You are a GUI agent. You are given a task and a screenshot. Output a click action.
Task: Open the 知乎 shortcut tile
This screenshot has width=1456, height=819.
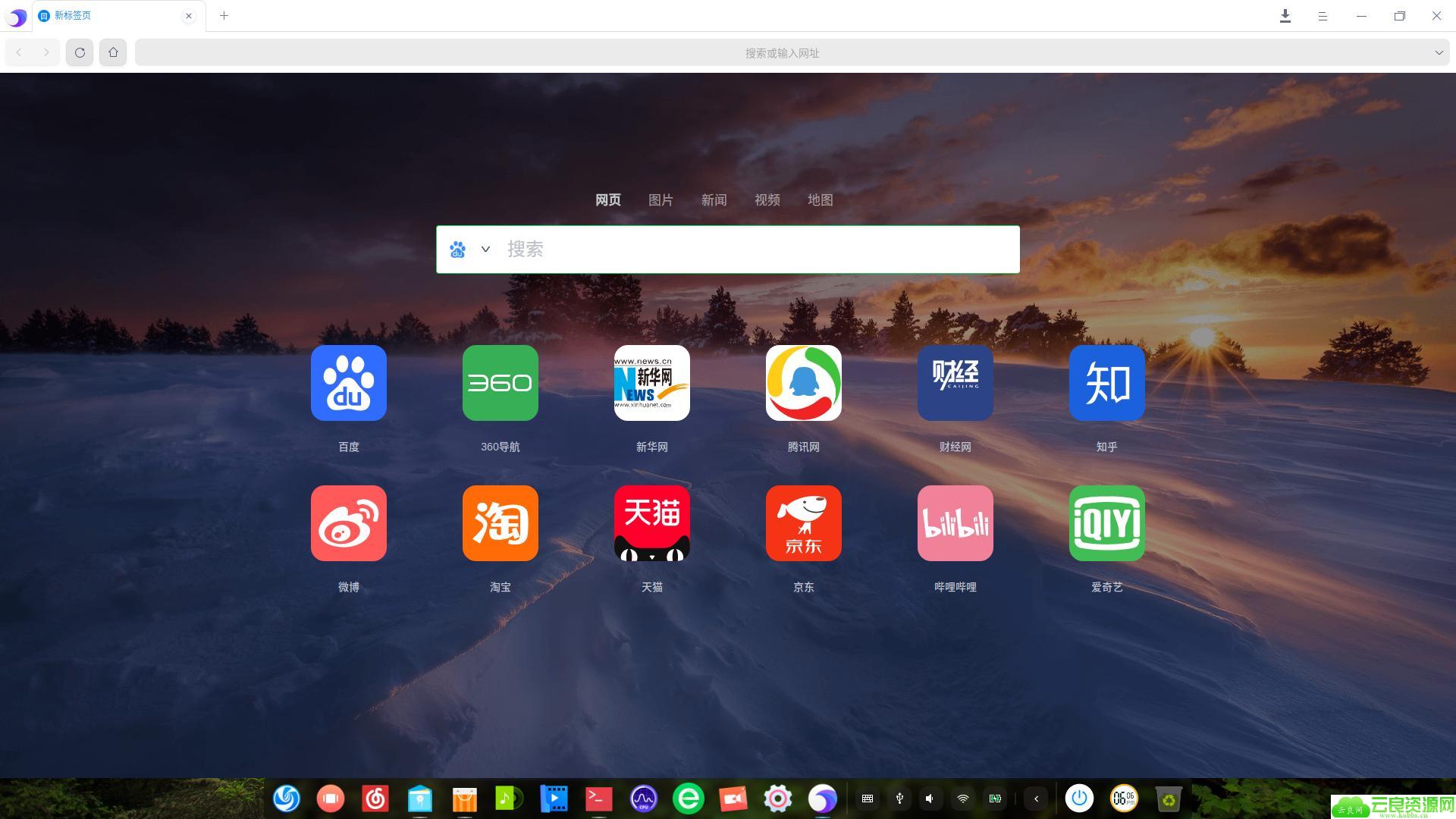[1107, 383]
